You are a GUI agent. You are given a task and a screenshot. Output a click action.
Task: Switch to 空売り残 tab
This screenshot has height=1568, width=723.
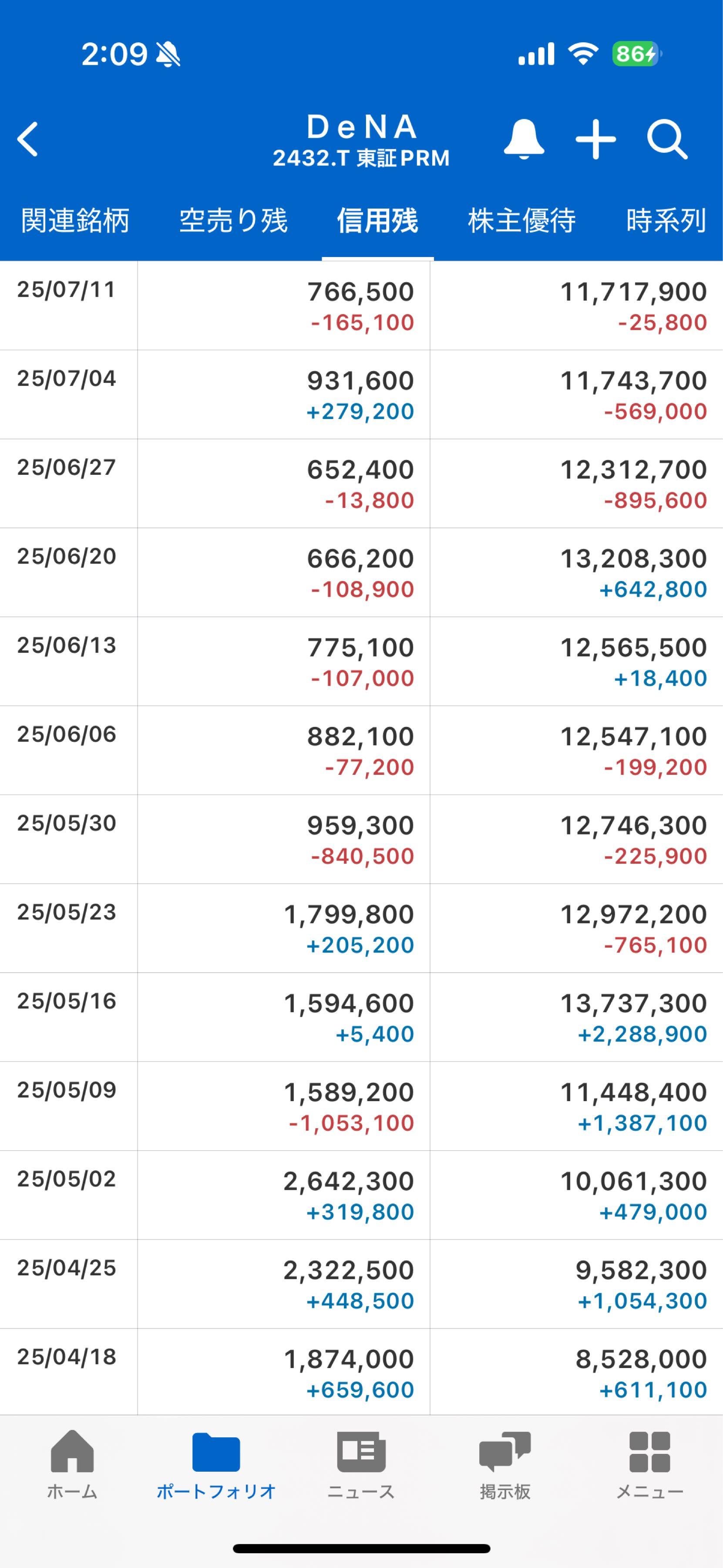pyautogui.click(x=233, y=220)
